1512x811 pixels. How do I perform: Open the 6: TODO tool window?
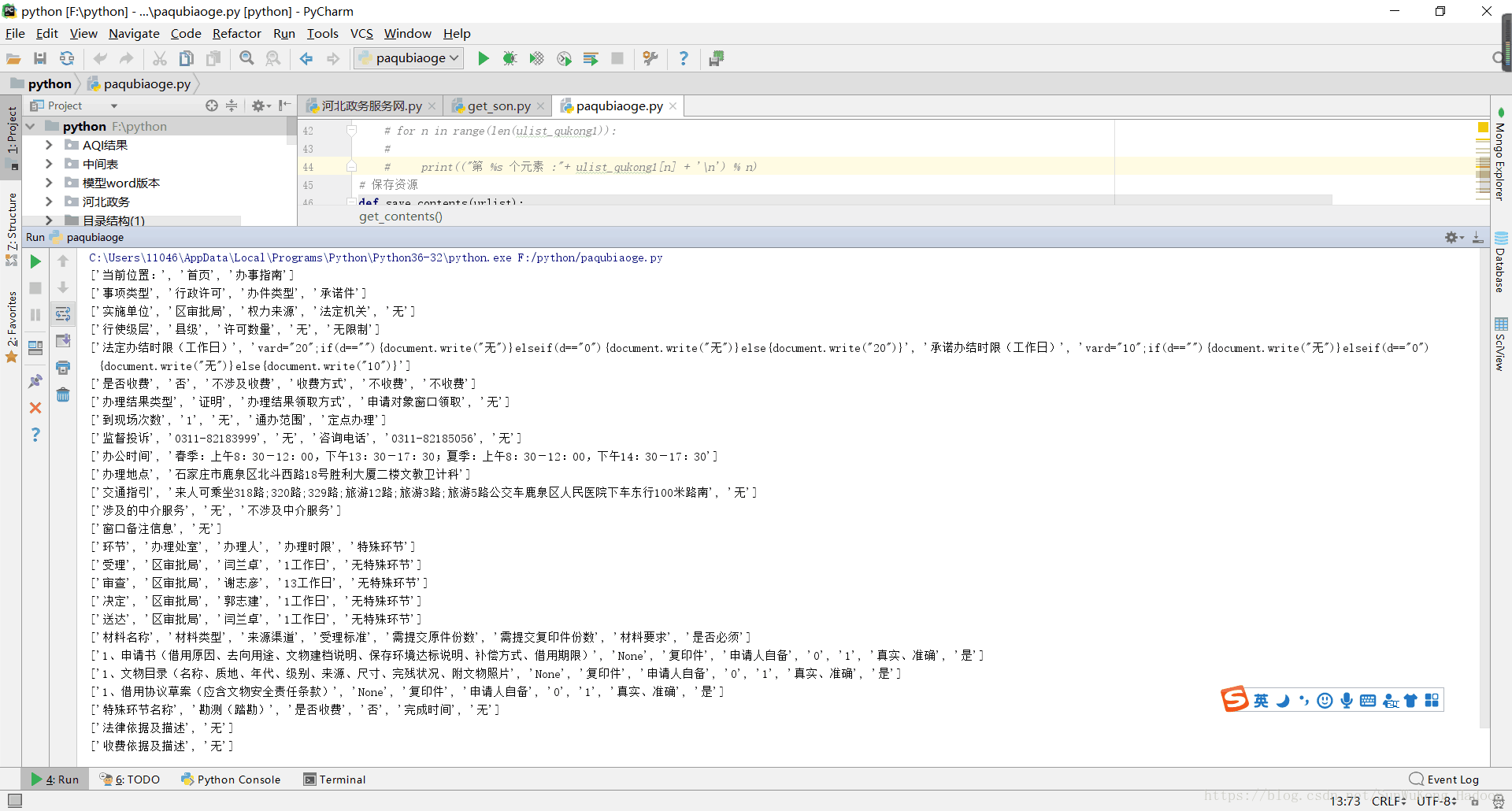click(130, 780)
